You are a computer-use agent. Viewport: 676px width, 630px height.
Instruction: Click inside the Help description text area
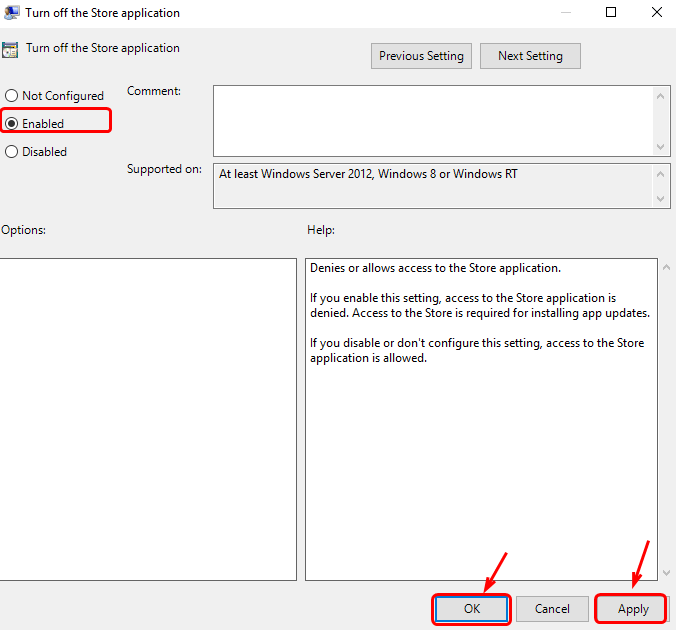click(480, 450)
